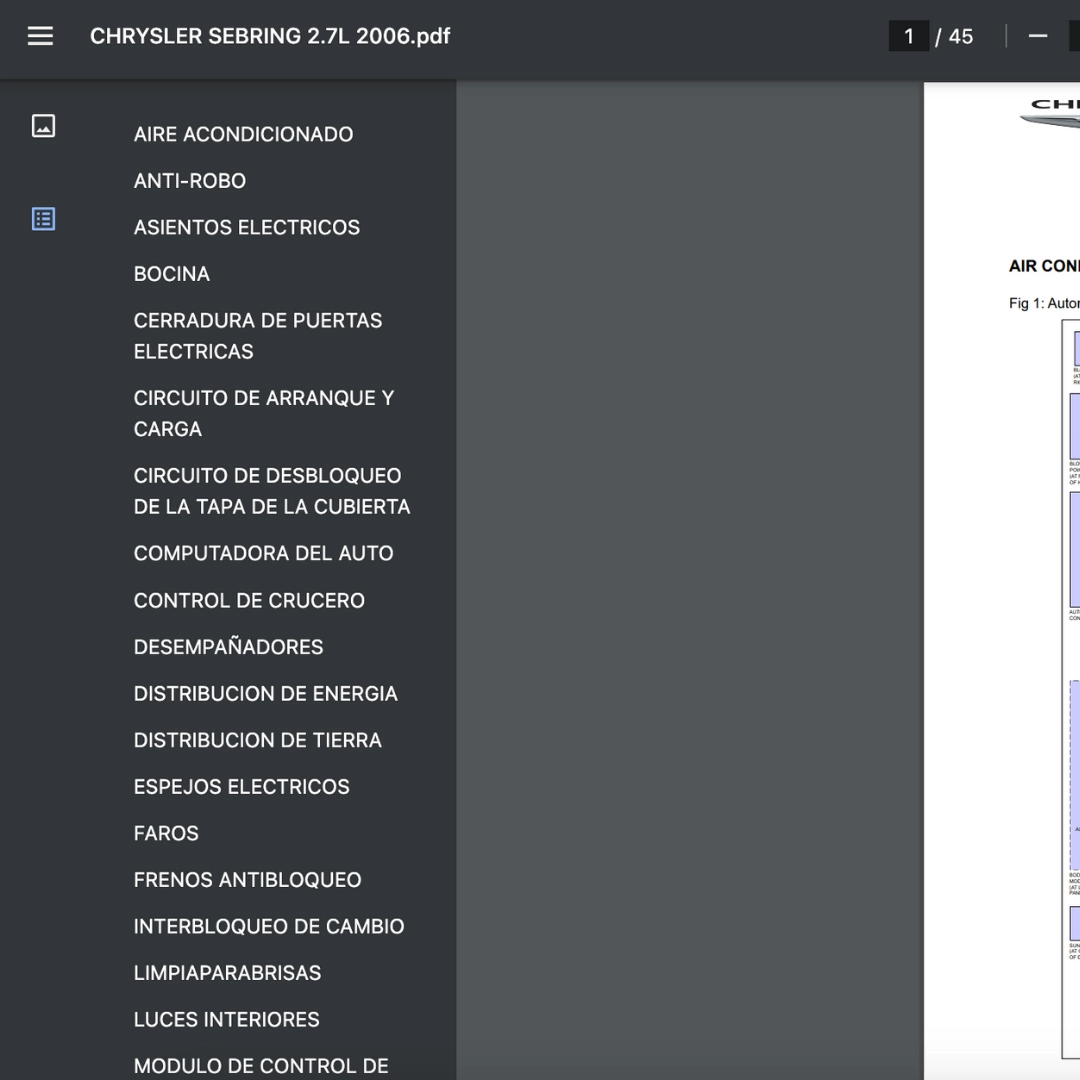Screen dimensions: 1080x1080
Task: Go to DISTRIBUCION DE TIERRA bookmark
Action: tap(258, 740)
